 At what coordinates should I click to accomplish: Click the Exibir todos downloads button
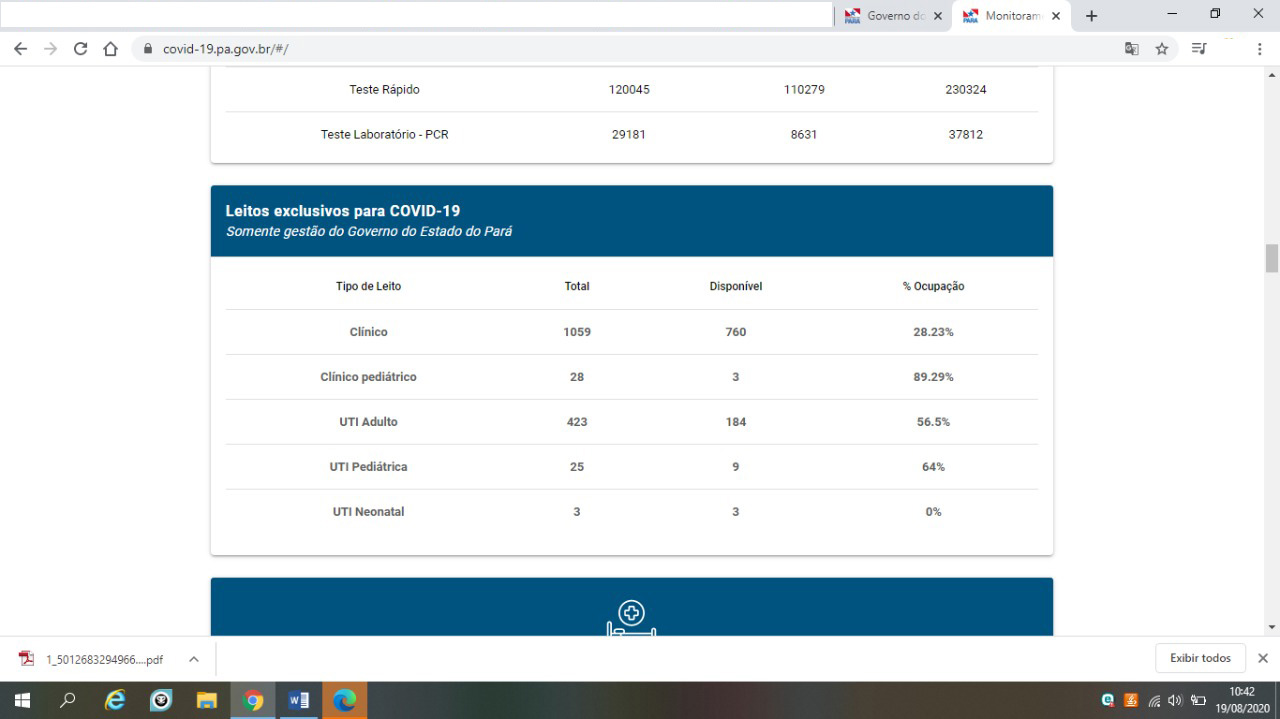[1200, 658]
